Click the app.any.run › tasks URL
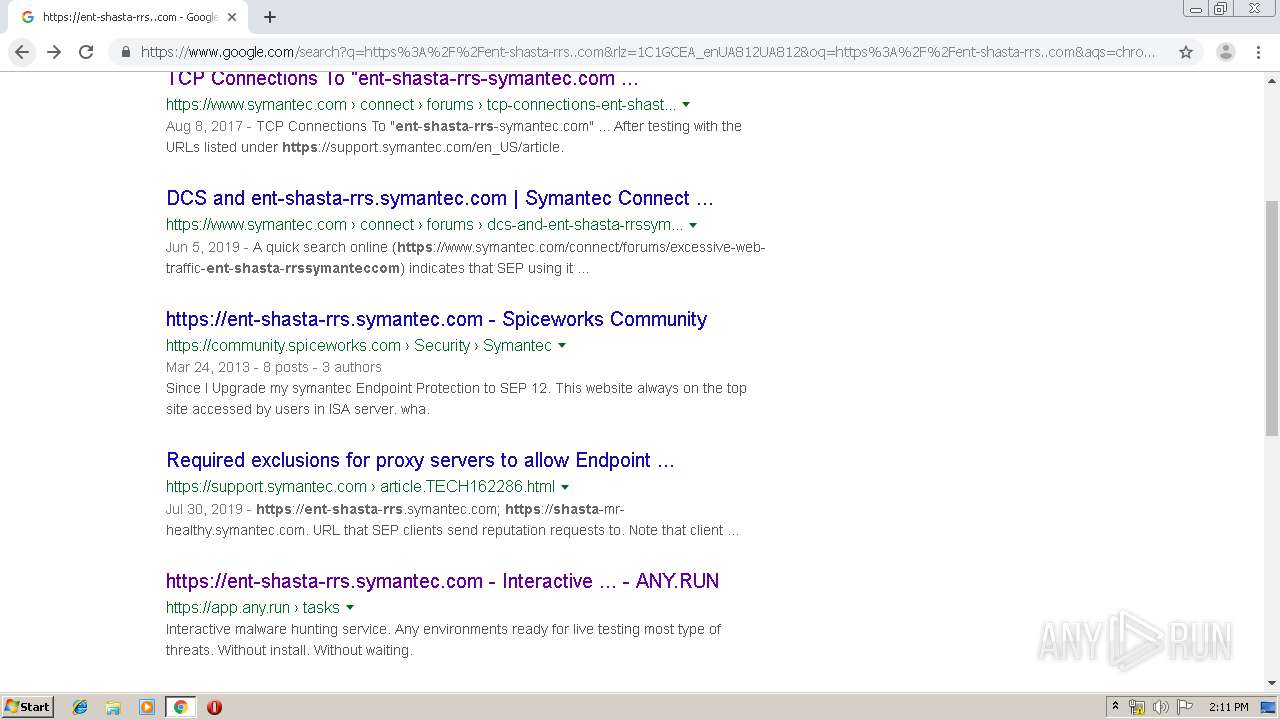1280x720 pixels. 253,607
